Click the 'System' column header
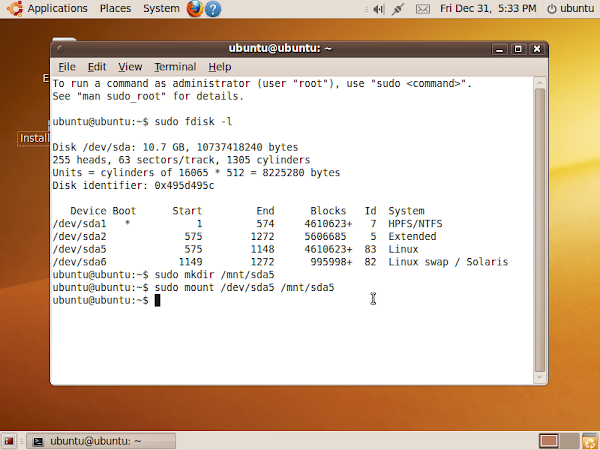 pos(406,211)
